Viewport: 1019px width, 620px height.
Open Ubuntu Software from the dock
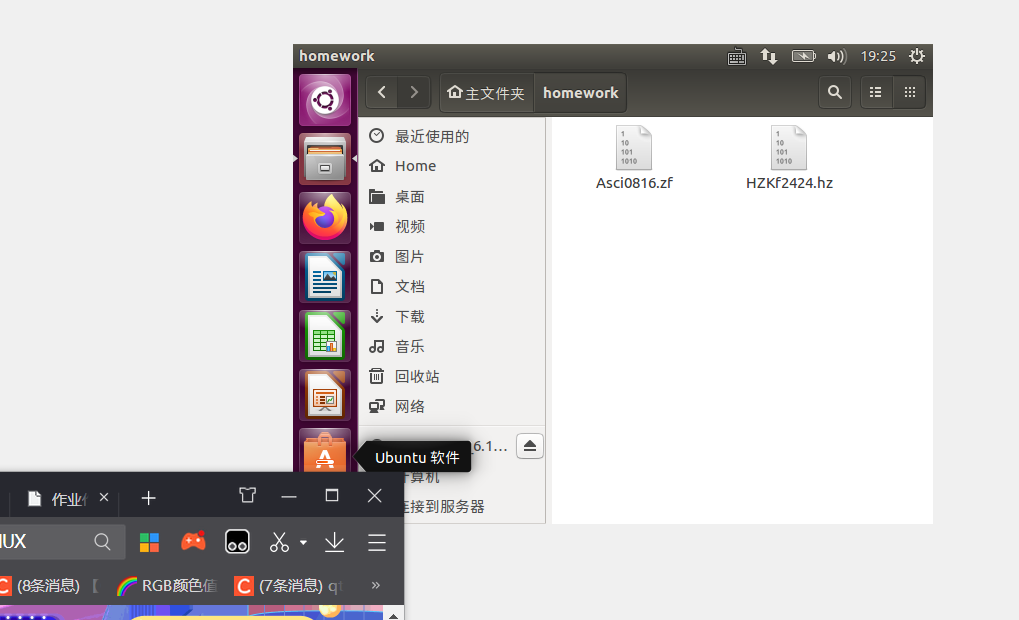(x=325, y=452)
